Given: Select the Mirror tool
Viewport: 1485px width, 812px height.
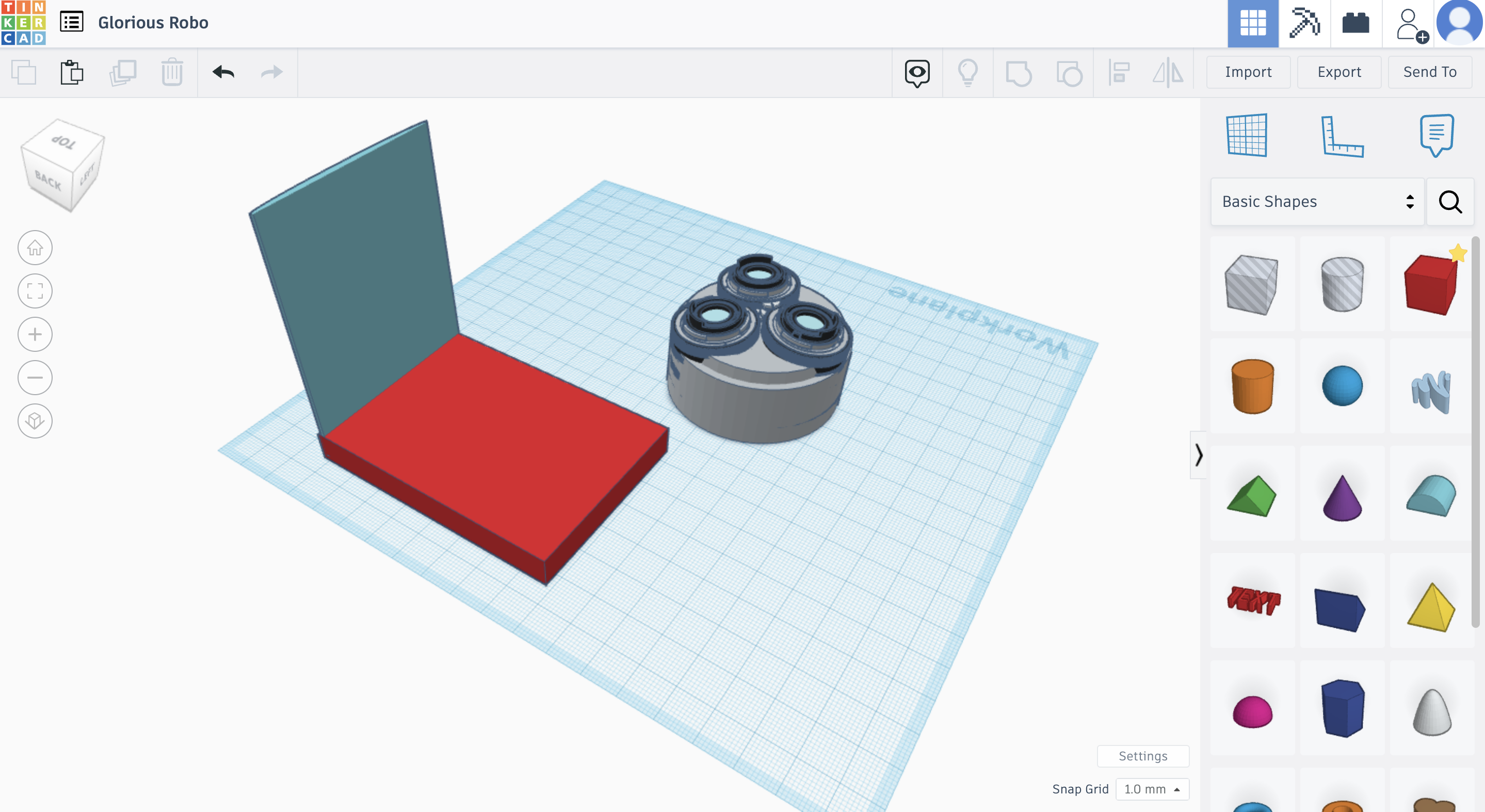Looking at the screenshot, I should (x=1167, y=71).
